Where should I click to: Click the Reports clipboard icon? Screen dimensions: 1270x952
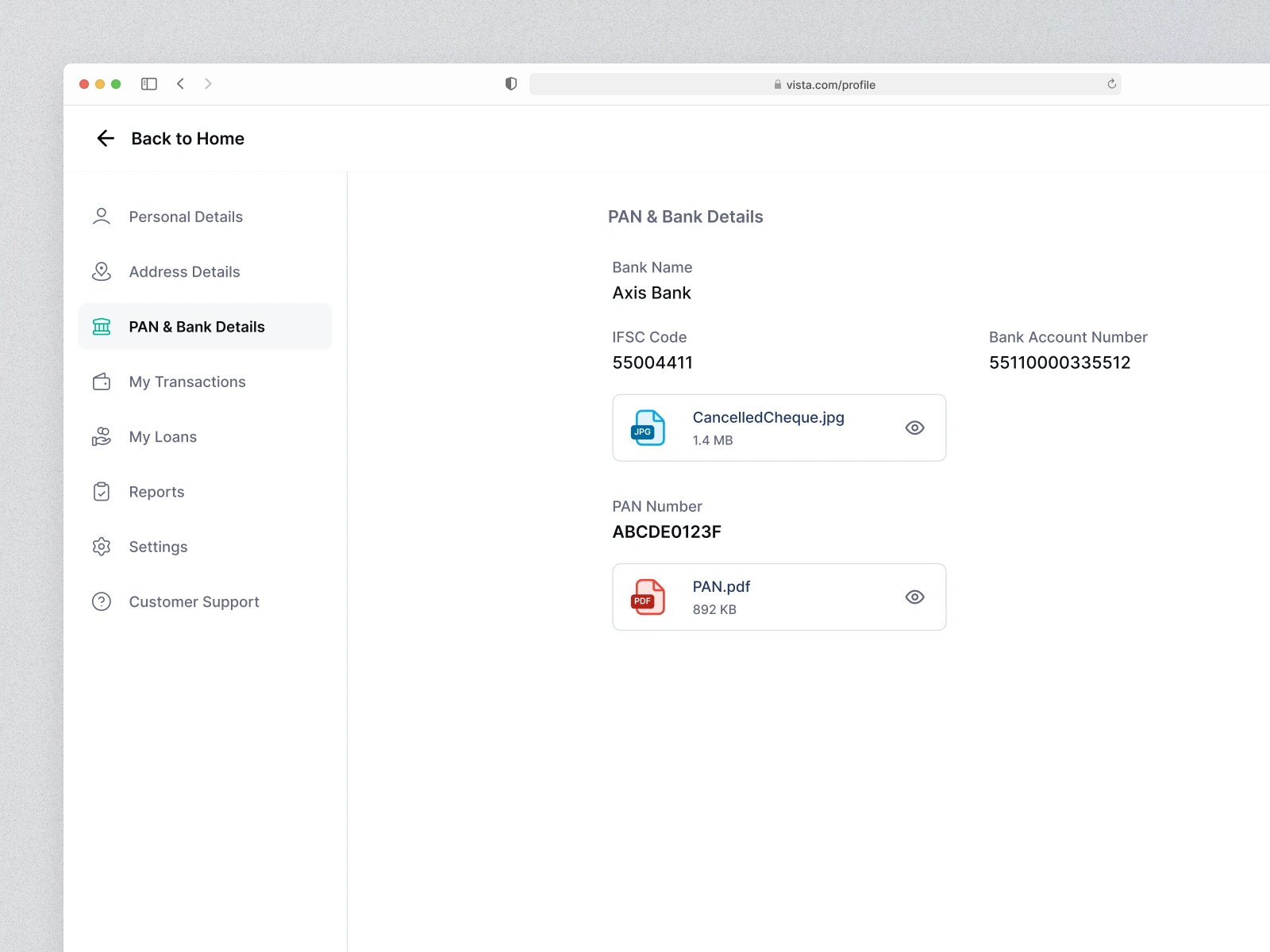click(x=102, y=492)
